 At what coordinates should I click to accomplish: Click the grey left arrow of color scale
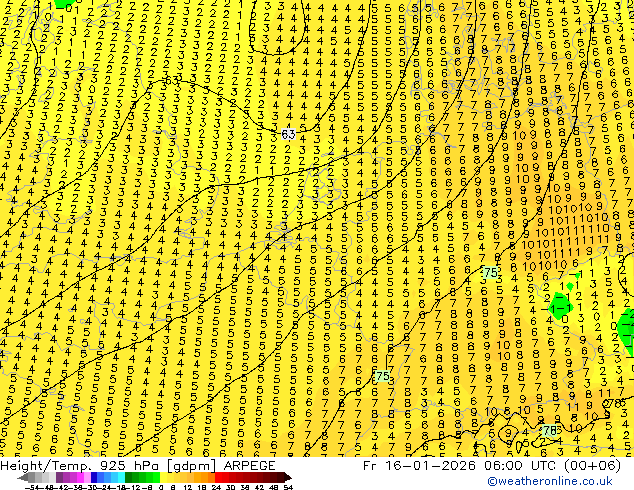(23, 477)
